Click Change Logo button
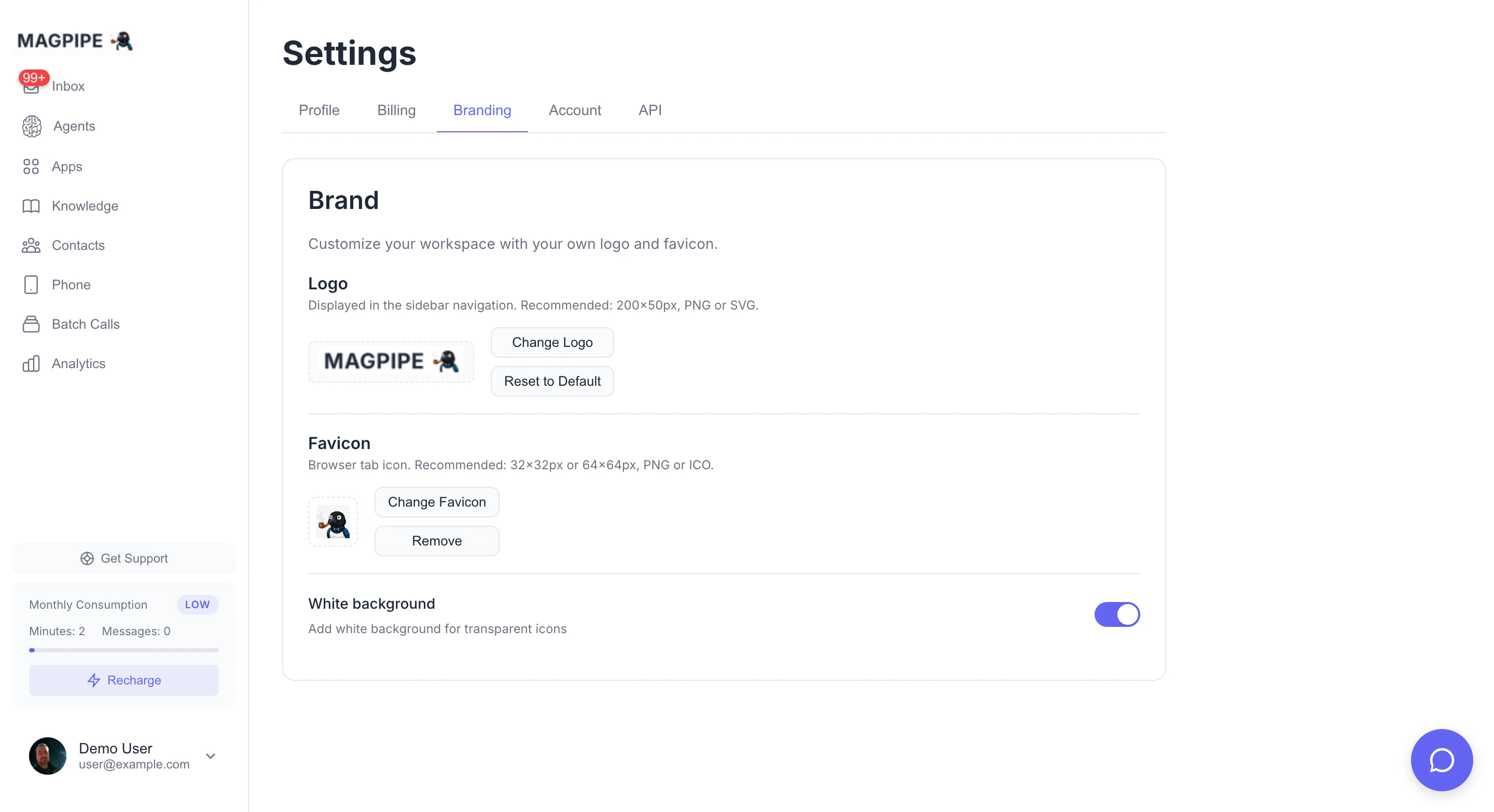The width and height of the screenshot is (1494, 812). point(551,342)
